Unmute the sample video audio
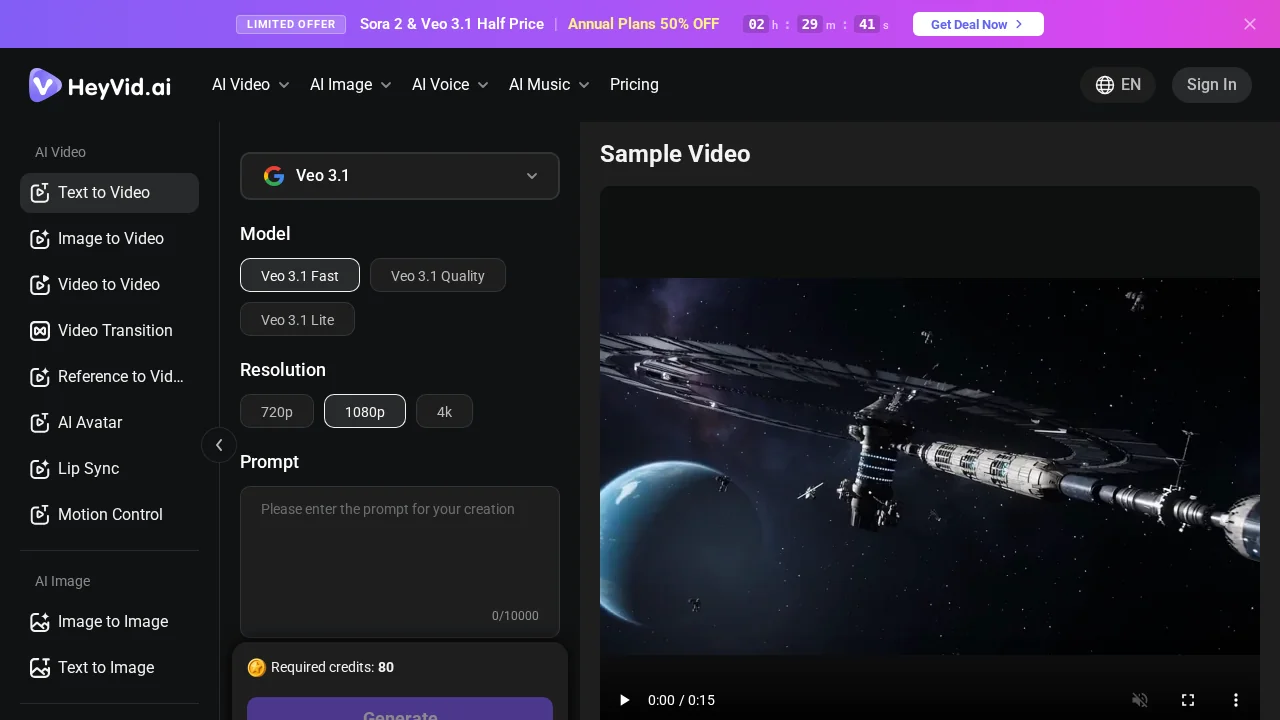The height and width of the screenshot is (720, 1280). pos(1140,700)
